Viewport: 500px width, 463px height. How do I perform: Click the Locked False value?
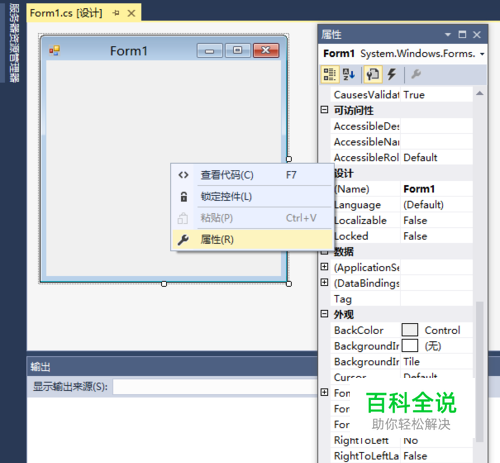pyautogui.click(x=436, y=236)
